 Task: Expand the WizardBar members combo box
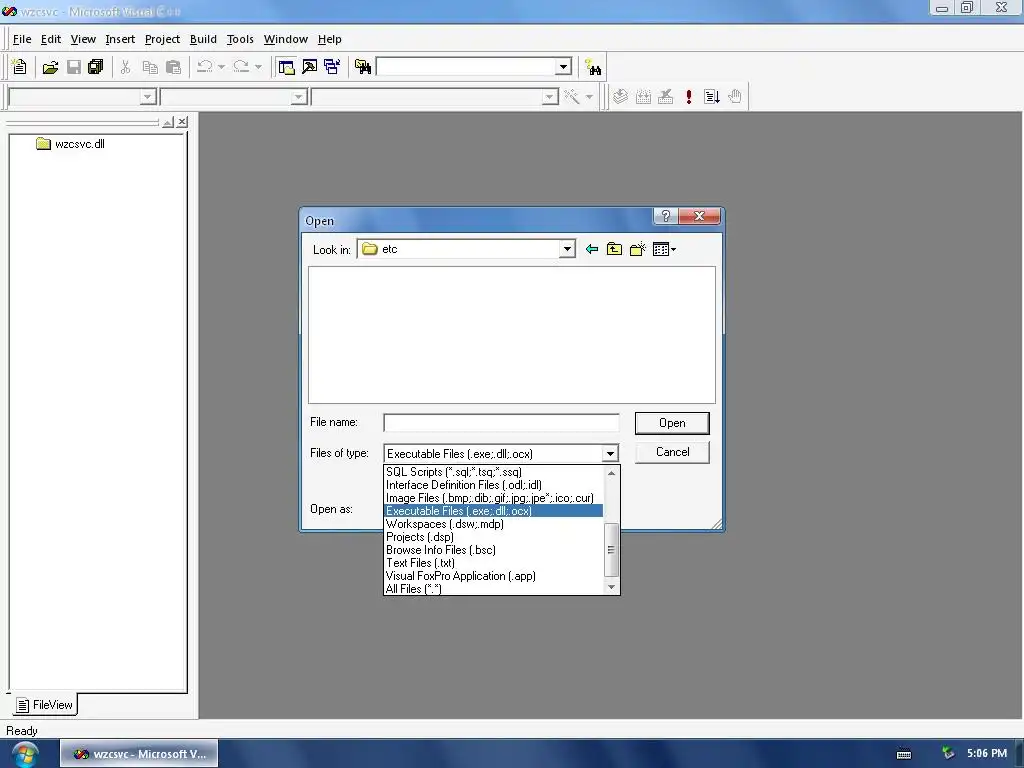coord(550,97)
